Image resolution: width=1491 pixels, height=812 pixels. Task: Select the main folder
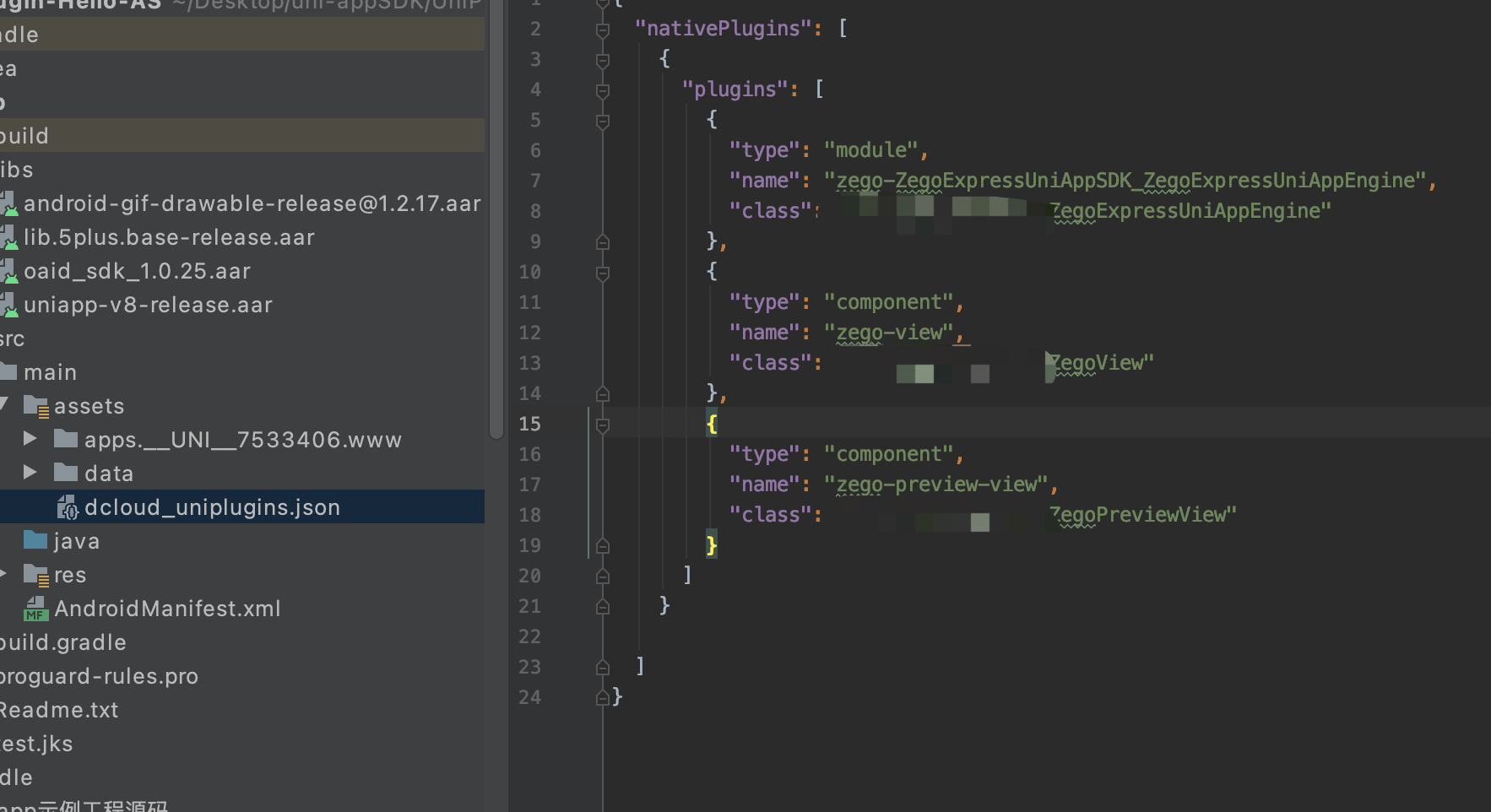50,372
